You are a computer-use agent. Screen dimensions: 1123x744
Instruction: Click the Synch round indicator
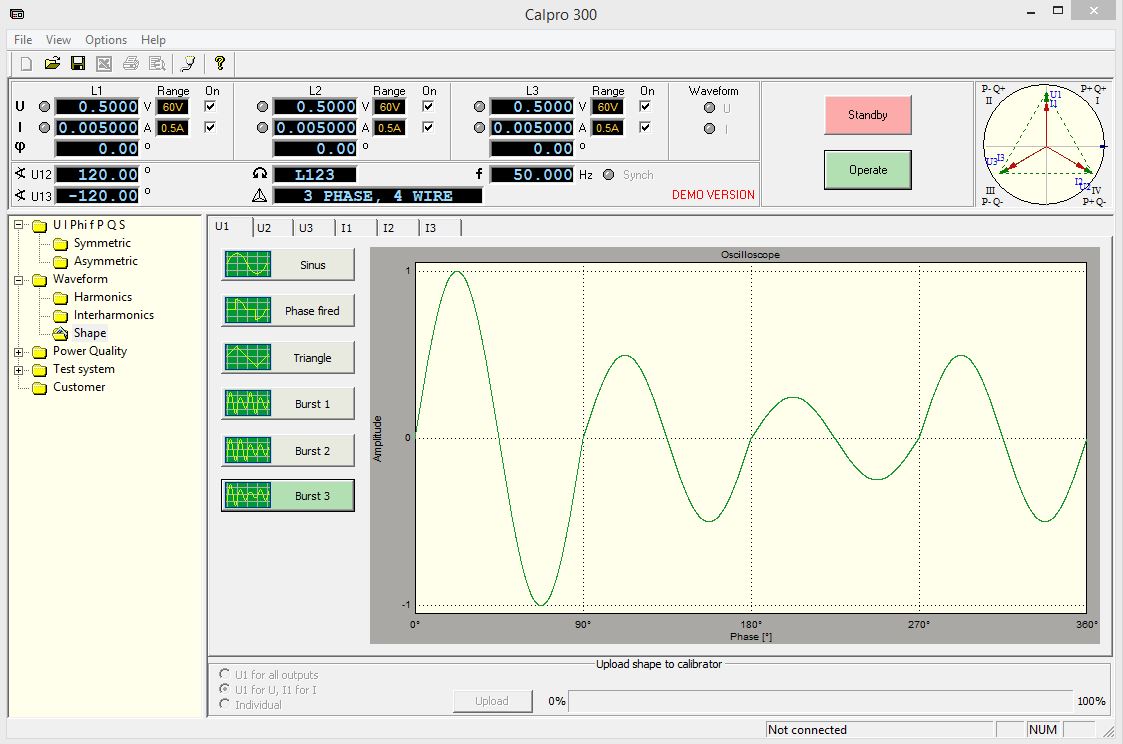608,175
